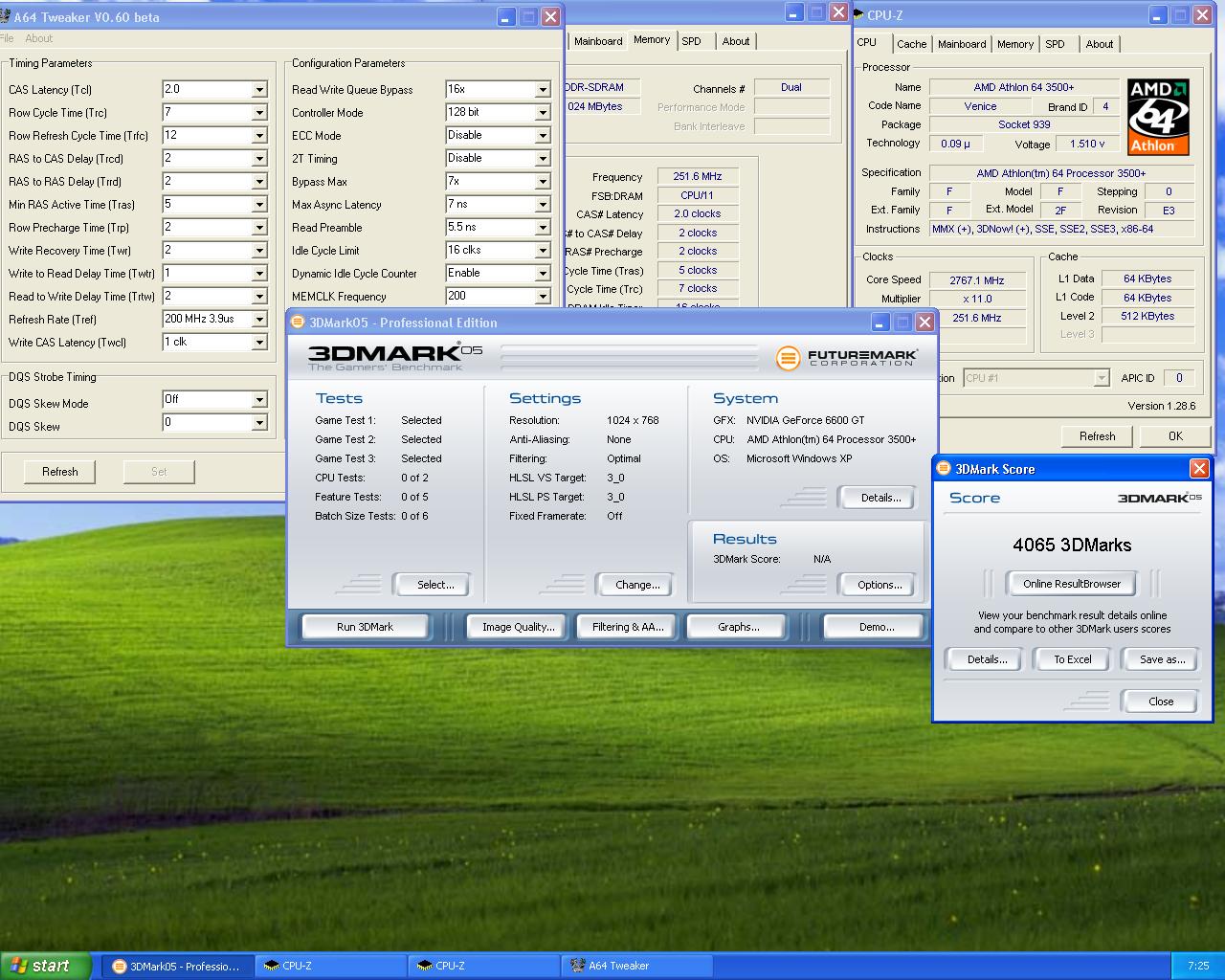Open the Write Recovery Time (Twr) dropdown
The height and width of the screenshot is (980, 1225).
[259, 250]
